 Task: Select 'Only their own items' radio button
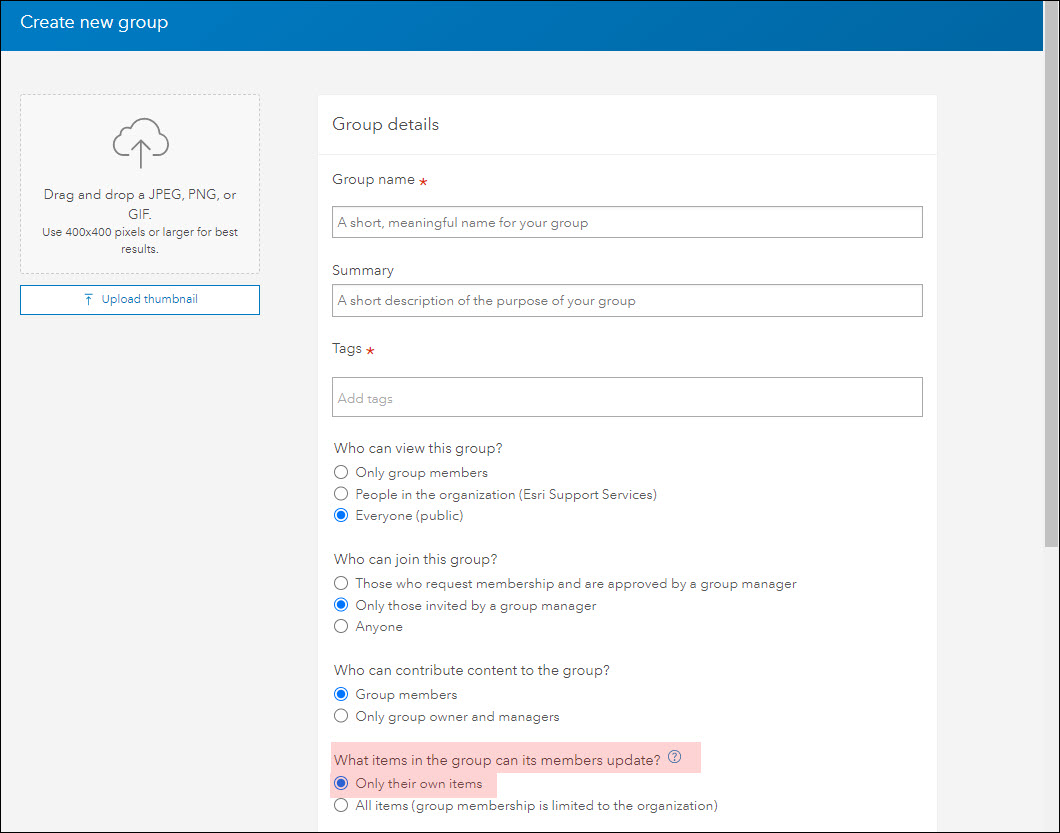pyautogui.click(x=342, y=783)
